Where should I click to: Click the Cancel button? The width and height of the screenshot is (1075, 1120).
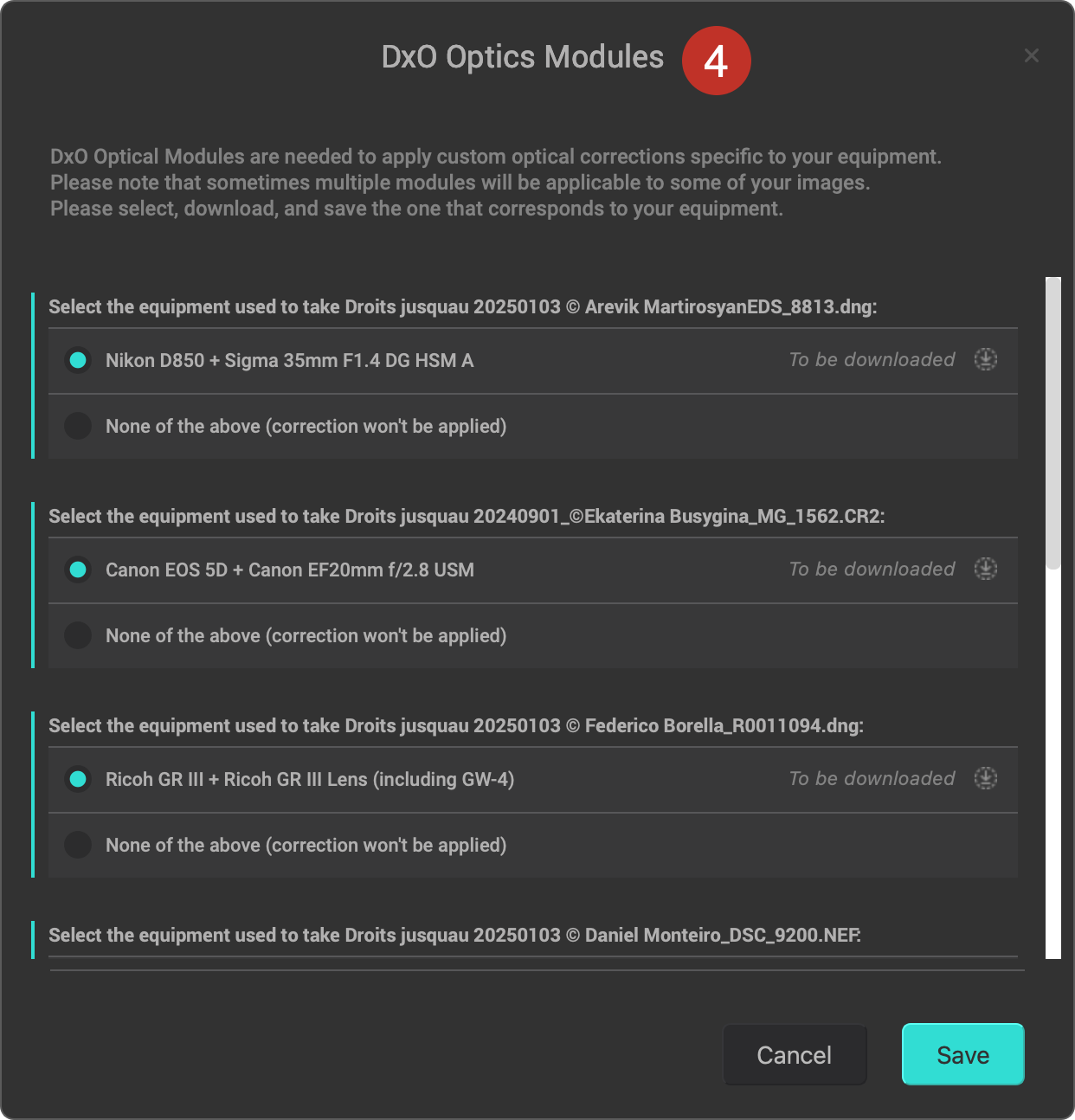click(x=795, y=1054)
